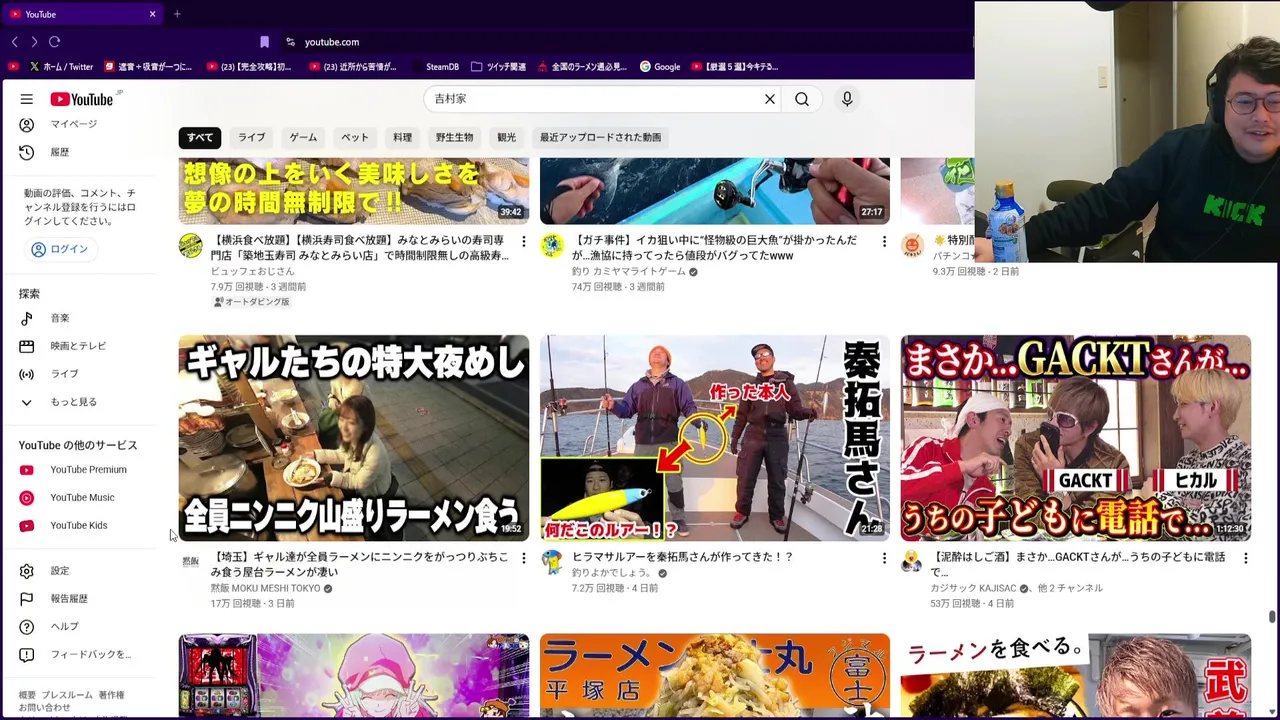The image size is (1280, 720).
Task: Visit the 釣りカミヤマライトゲーム channel
Action: 629,271
